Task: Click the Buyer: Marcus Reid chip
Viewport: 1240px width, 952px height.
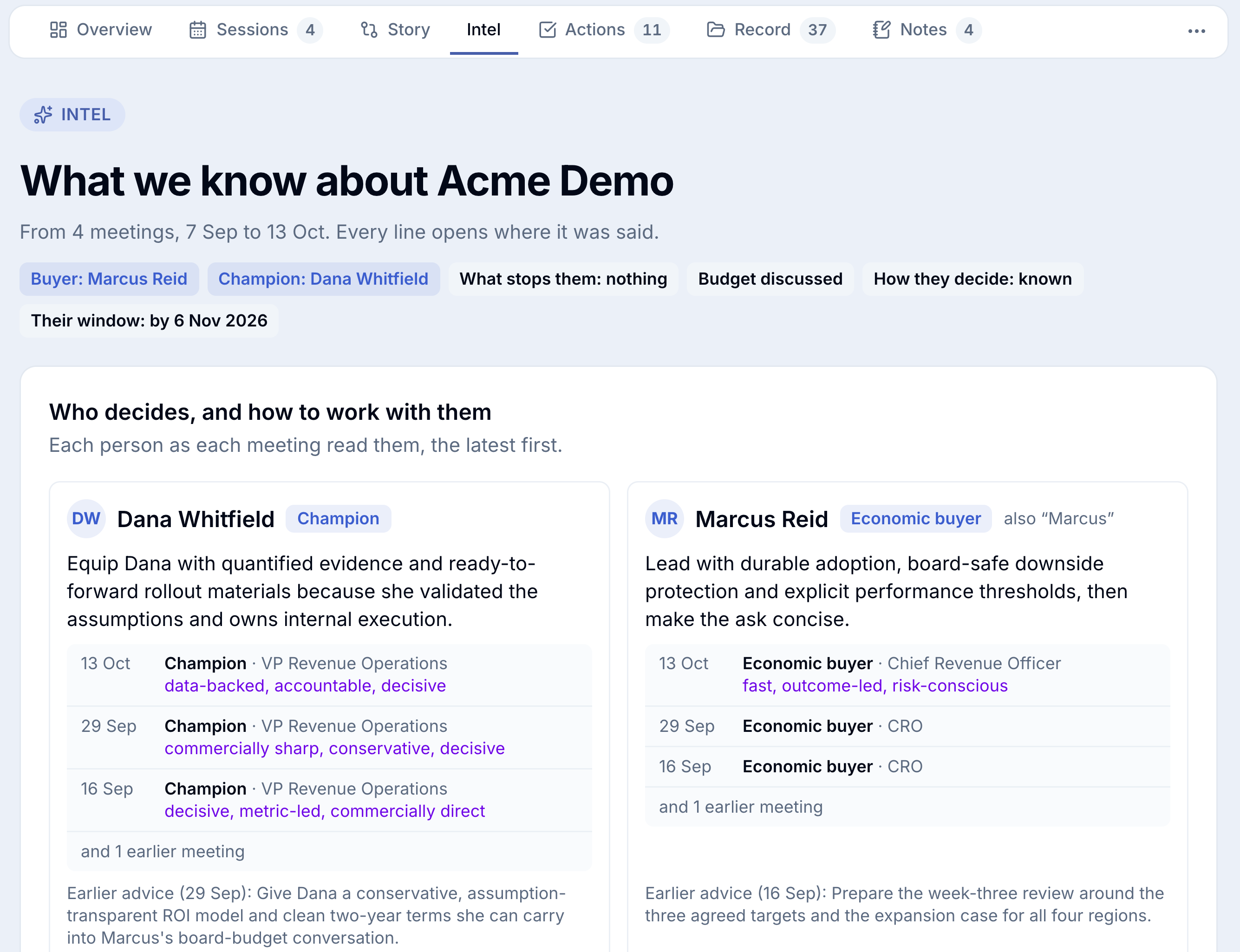Action: (109, 279)
